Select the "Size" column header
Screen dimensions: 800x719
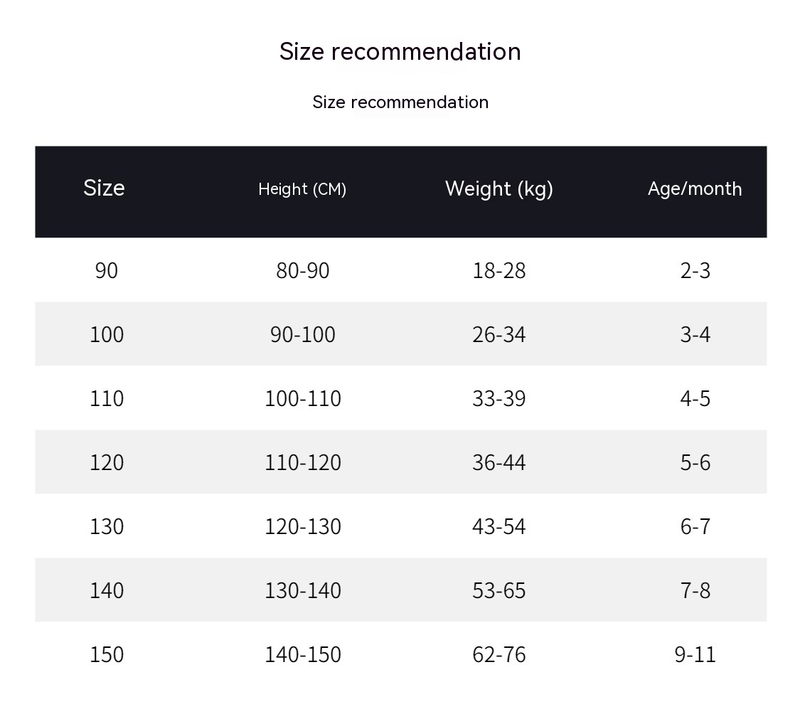point(104,188)
